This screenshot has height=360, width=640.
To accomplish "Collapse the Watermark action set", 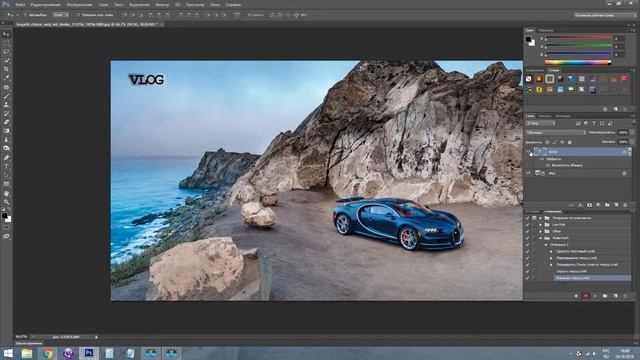I will click(x=540, y=238).
